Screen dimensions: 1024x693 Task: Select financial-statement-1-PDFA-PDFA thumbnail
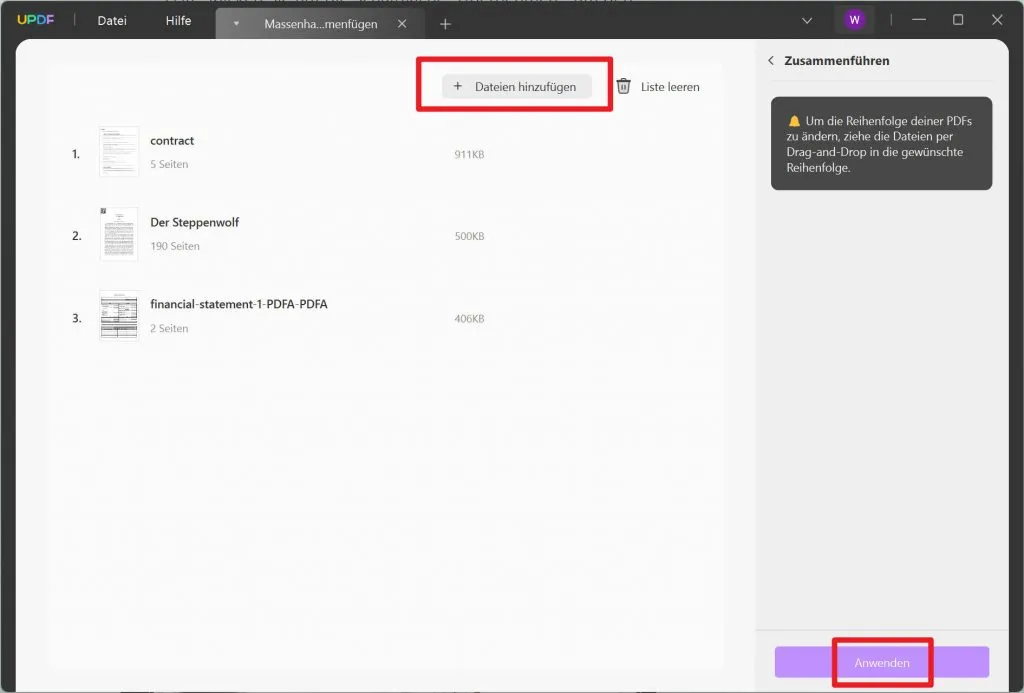(119, 316)
